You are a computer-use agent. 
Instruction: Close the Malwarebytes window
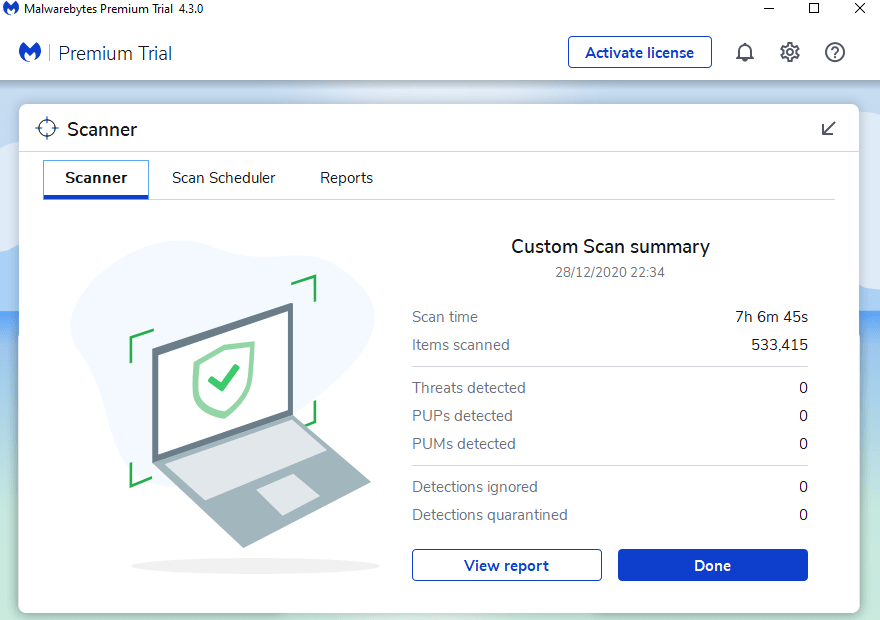pyautogui.click(x=859, y=8)
